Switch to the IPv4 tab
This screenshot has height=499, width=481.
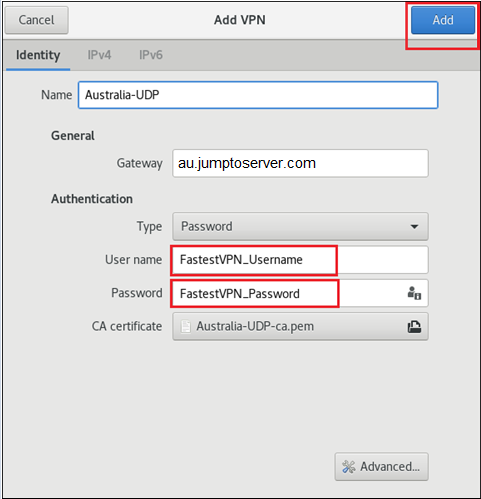[x=99, y=55]
